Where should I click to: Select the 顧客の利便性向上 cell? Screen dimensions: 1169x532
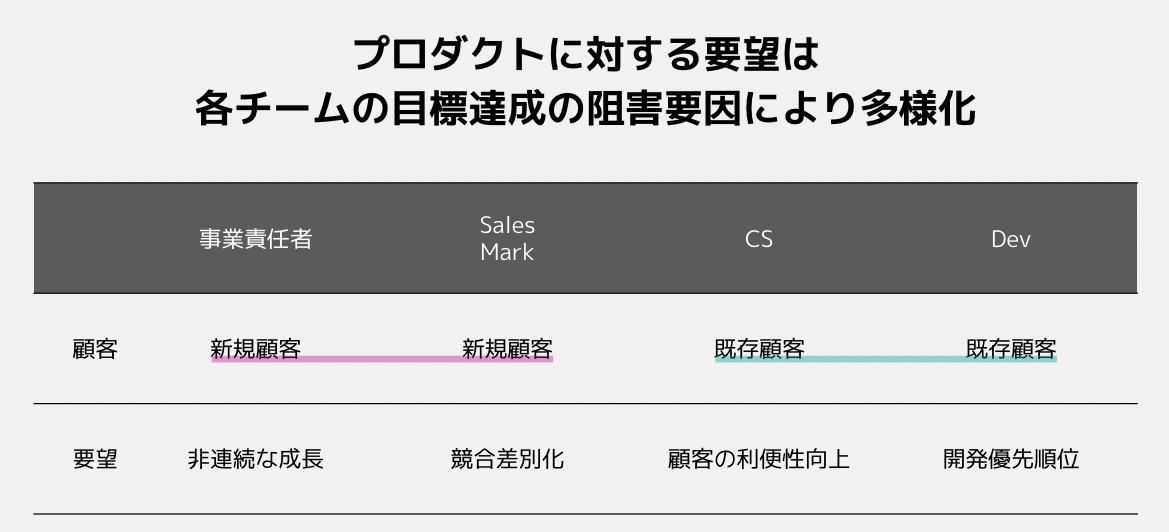pos(759,458)
